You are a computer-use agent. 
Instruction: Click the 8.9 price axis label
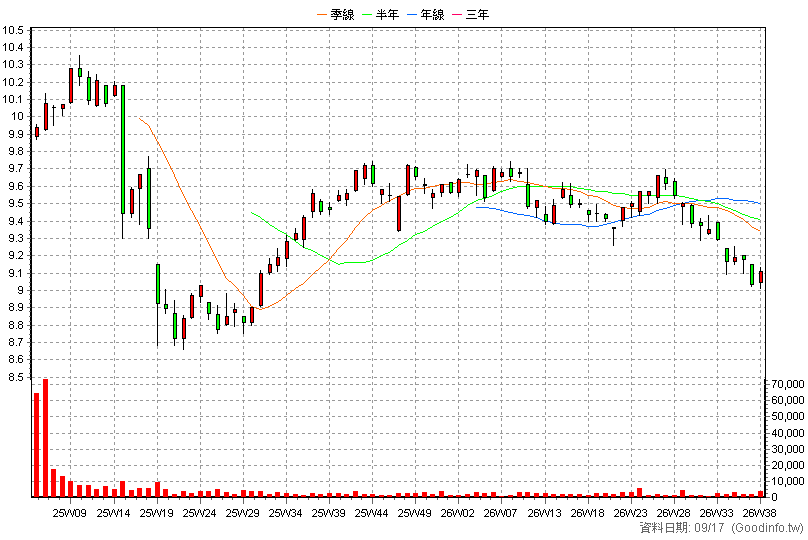(16, 308)
